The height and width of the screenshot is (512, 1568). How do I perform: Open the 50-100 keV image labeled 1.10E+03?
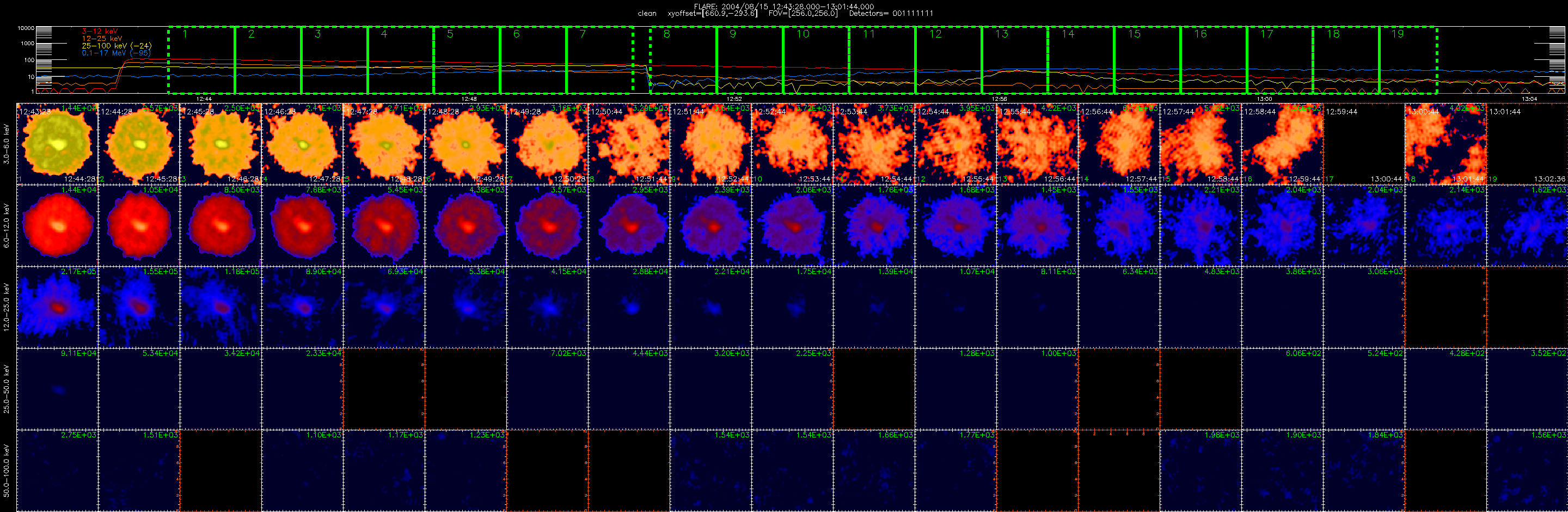click(x=303, y=471)
